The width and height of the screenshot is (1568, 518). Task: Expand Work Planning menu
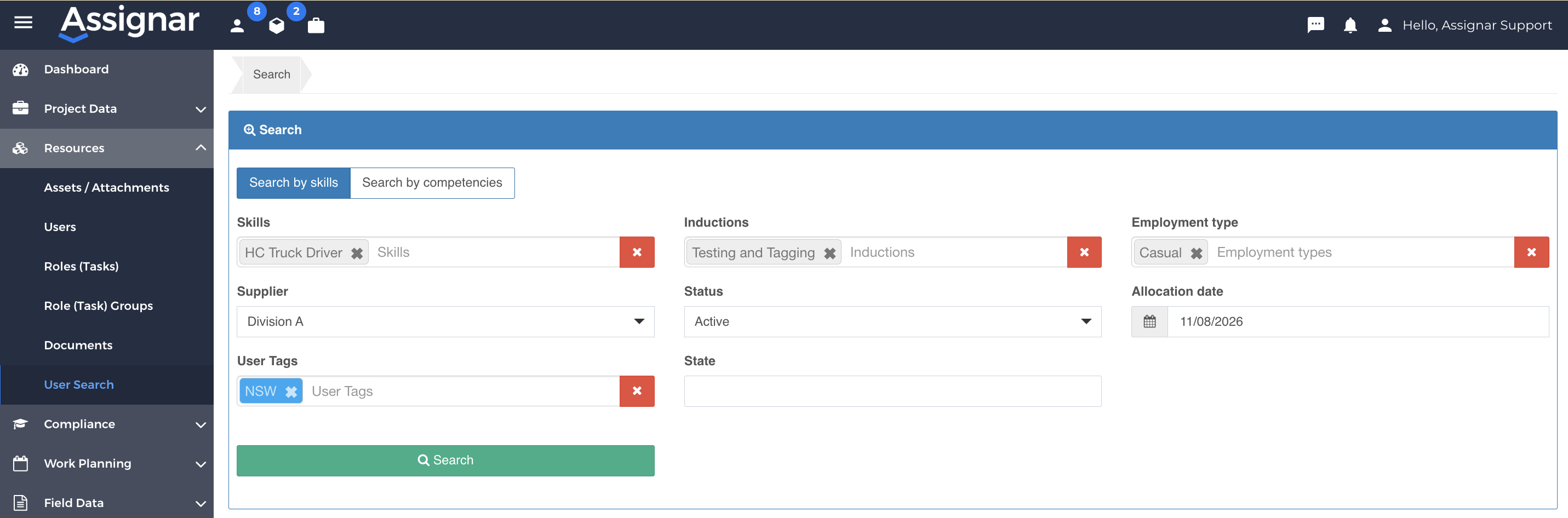click(x=106, y=463)
